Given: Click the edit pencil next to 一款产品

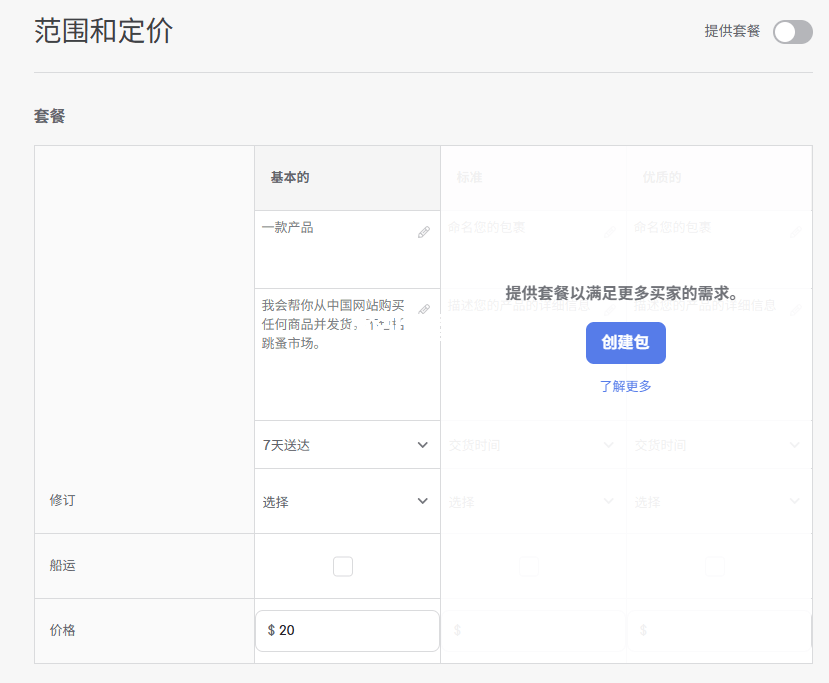Looking at the screenshot, I should [x=423, y=231].
